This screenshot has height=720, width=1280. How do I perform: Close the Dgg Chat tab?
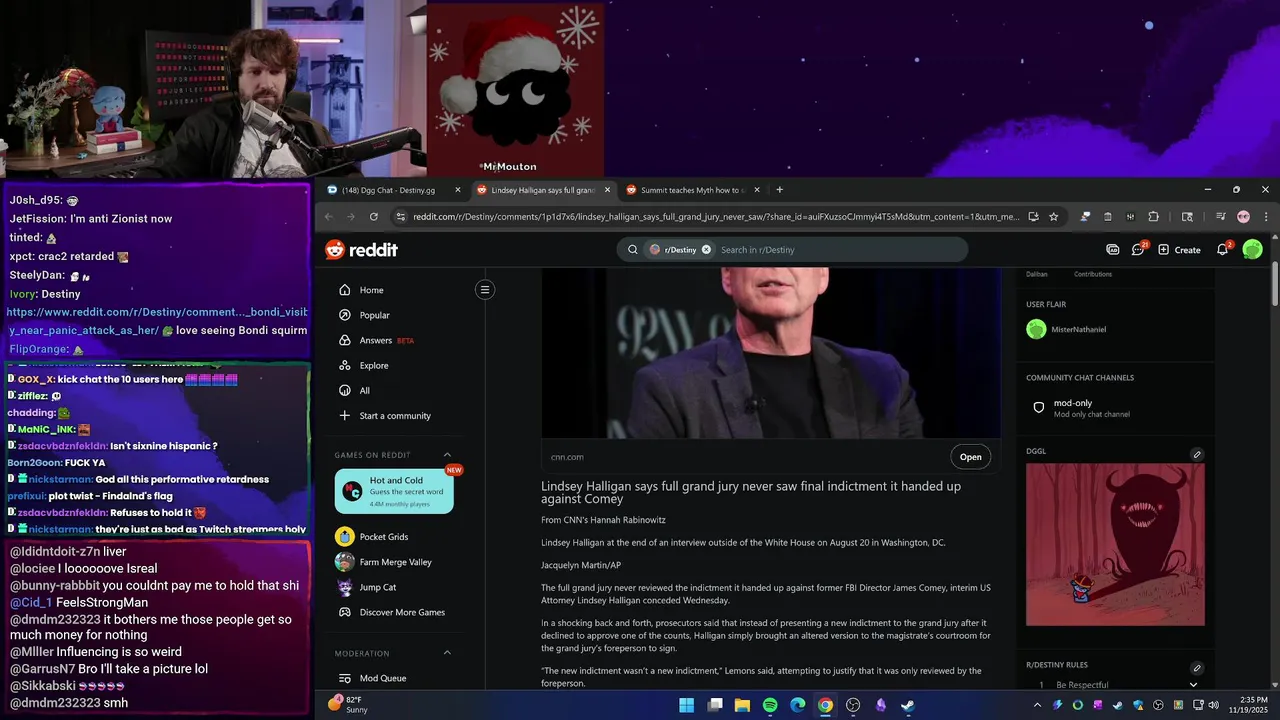coord(458,190)
